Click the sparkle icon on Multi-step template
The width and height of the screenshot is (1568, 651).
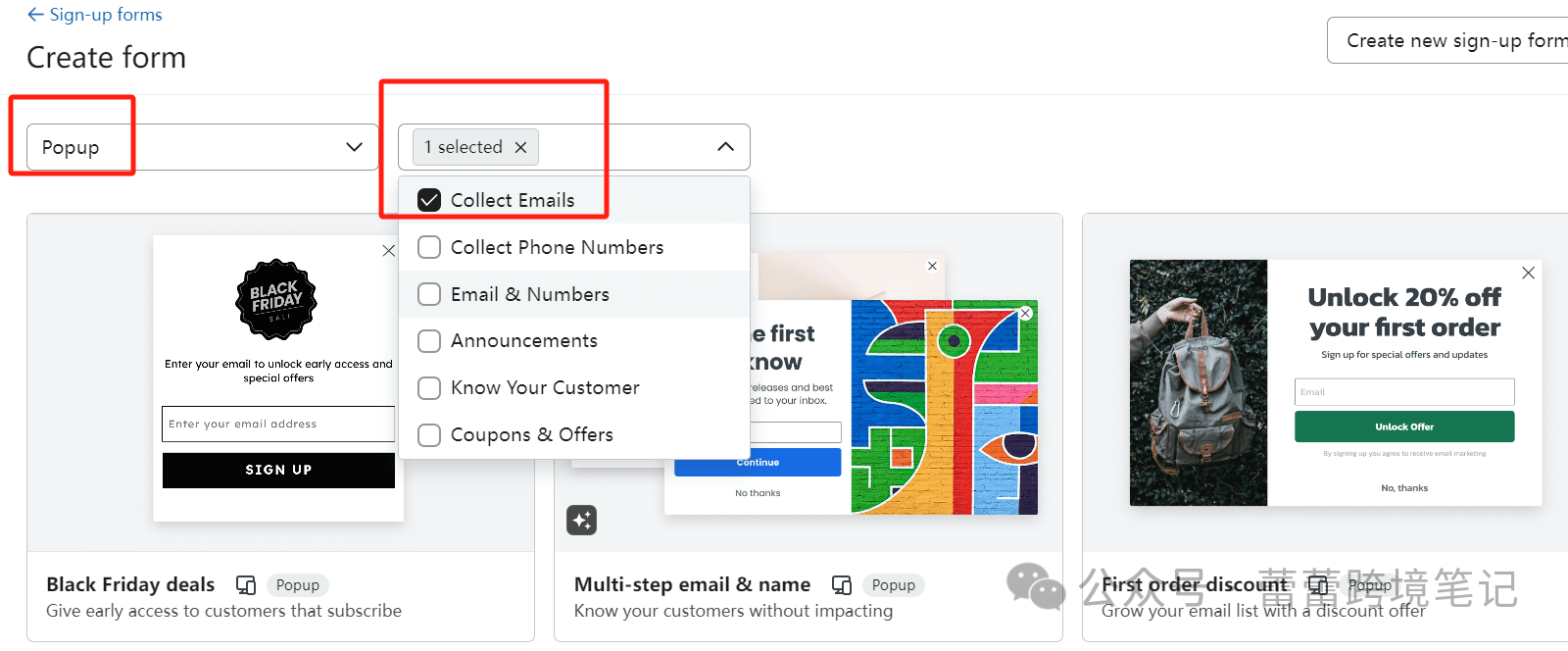click(x=581, y=520)
